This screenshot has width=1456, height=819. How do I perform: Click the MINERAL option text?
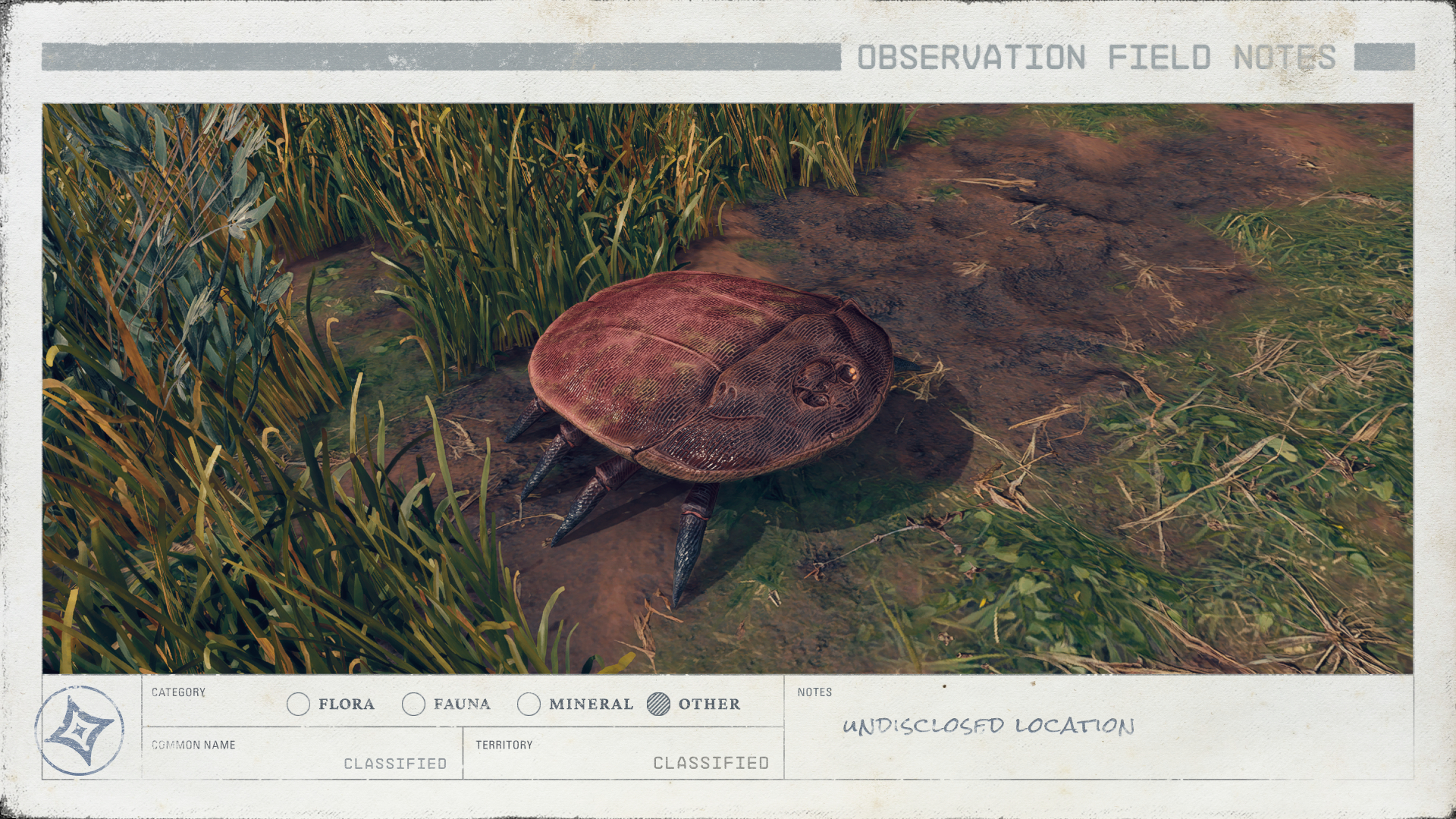click(591, 704)
